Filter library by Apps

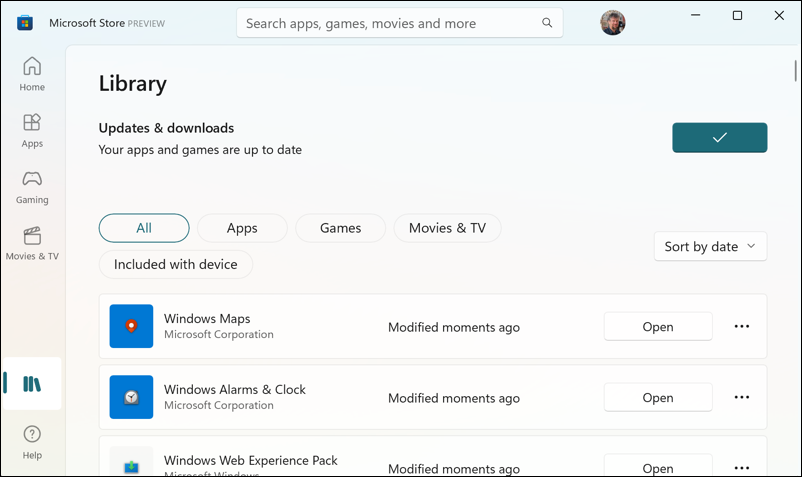coord(242,228)
